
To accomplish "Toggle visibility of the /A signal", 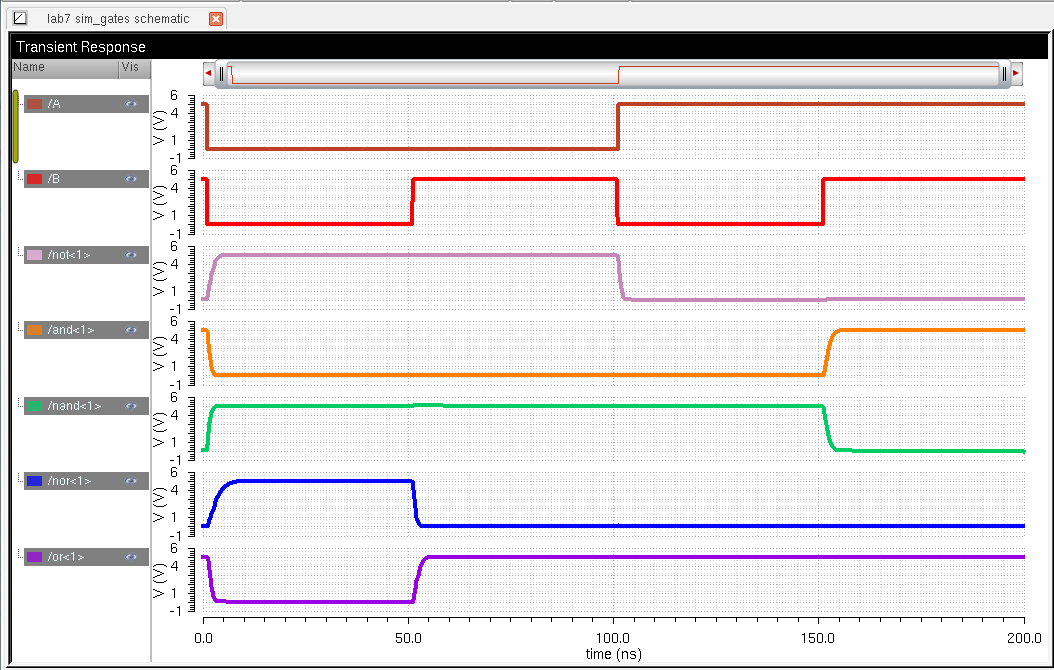I will (131, 104).
